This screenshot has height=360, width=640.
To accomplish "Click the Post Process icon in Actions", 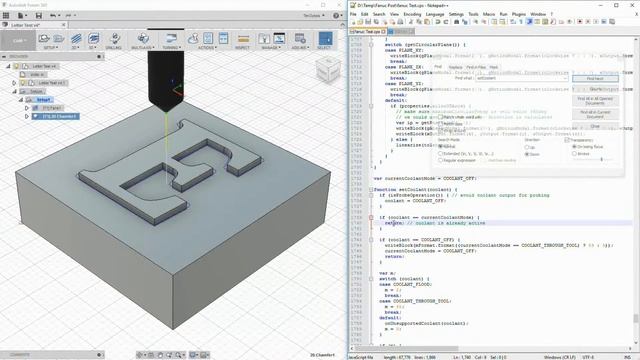I will pyautogui.click(x=208, y=38).
